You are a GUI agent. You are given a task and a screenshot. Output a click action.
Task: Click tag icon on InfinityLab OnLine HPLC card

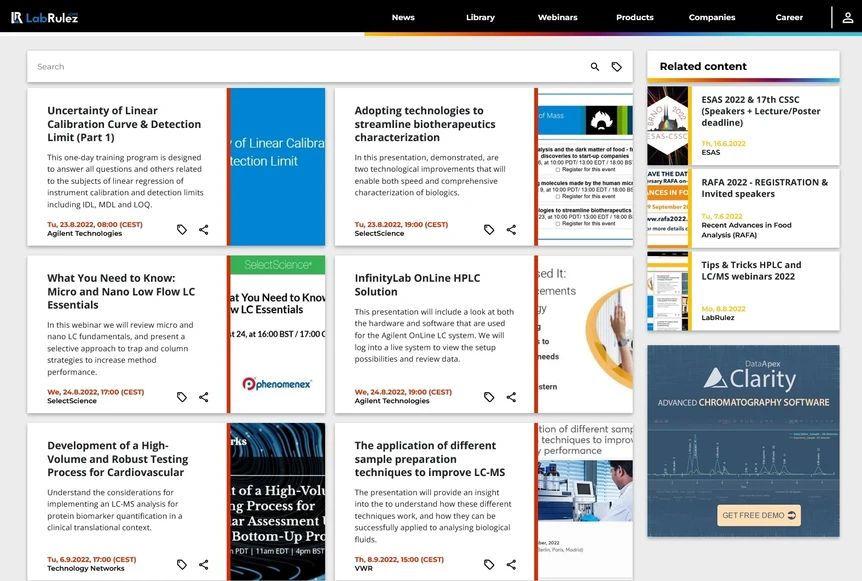(489, 397)
